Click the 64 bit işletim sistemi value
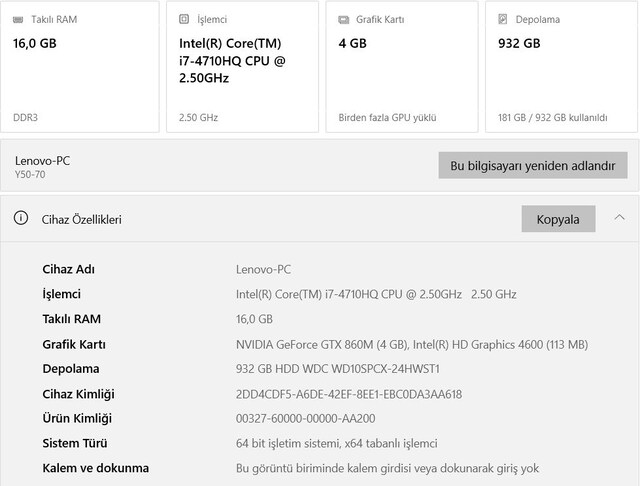 (337, 444)
